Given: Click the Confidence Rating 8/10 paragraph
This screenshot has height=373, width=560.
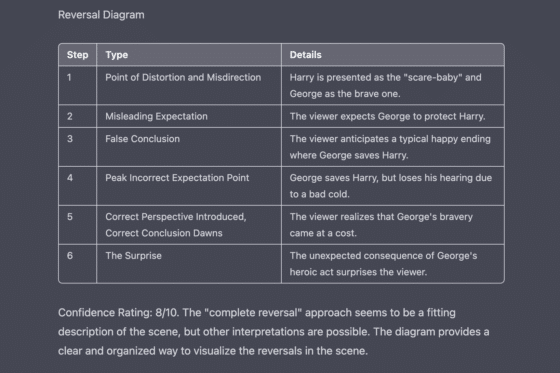Looking at the screenshot, I should coord(274,332).
